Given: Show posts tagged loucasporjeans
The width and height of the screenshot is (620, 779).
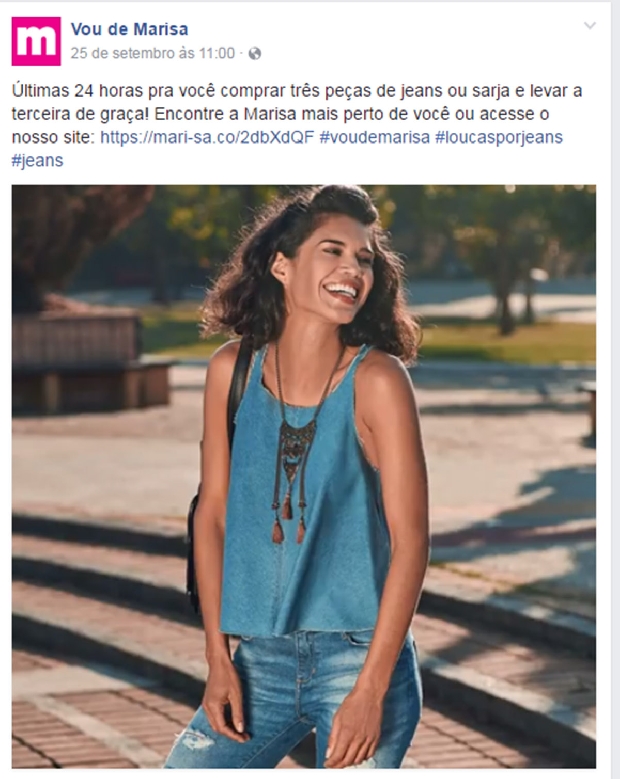Looking at the screenshot, I should tap(499, 137).
